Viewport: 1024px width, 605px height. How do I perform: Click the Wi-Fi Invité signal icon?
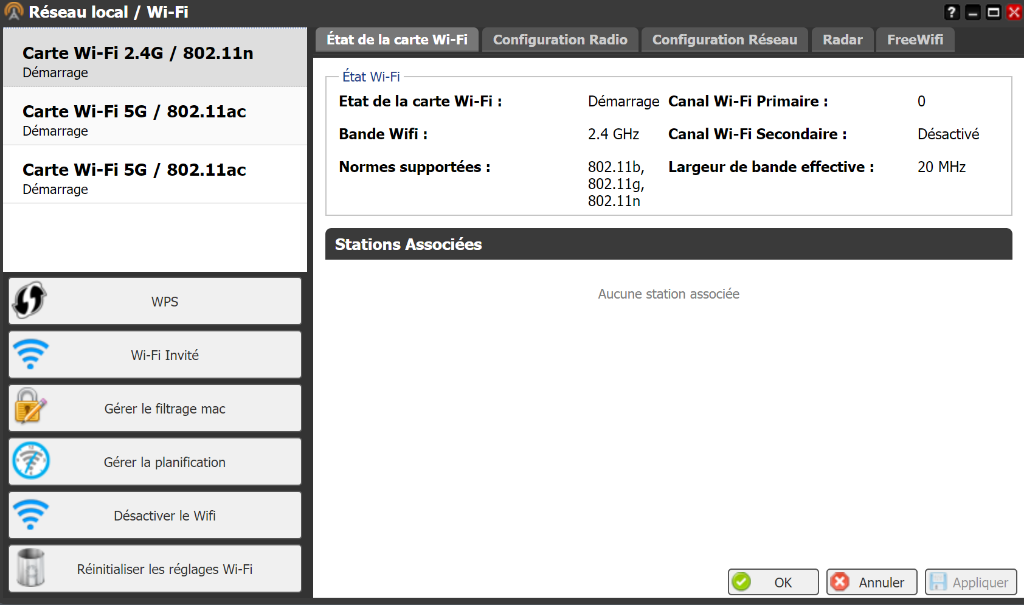[x=30, y=354]
